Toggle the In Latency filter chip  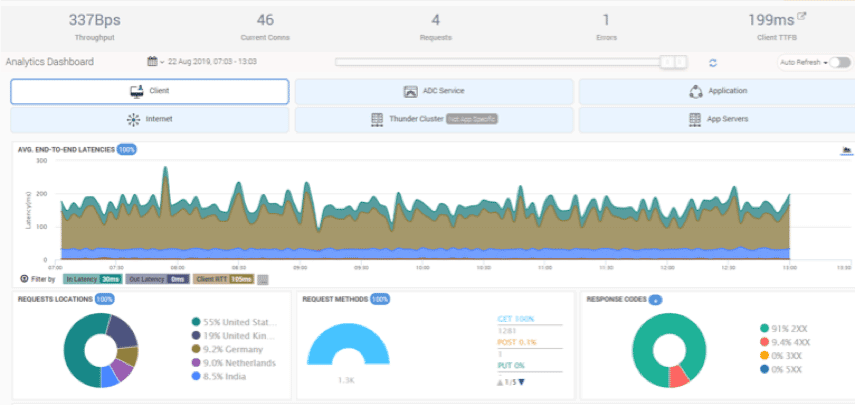click(93, 279)
